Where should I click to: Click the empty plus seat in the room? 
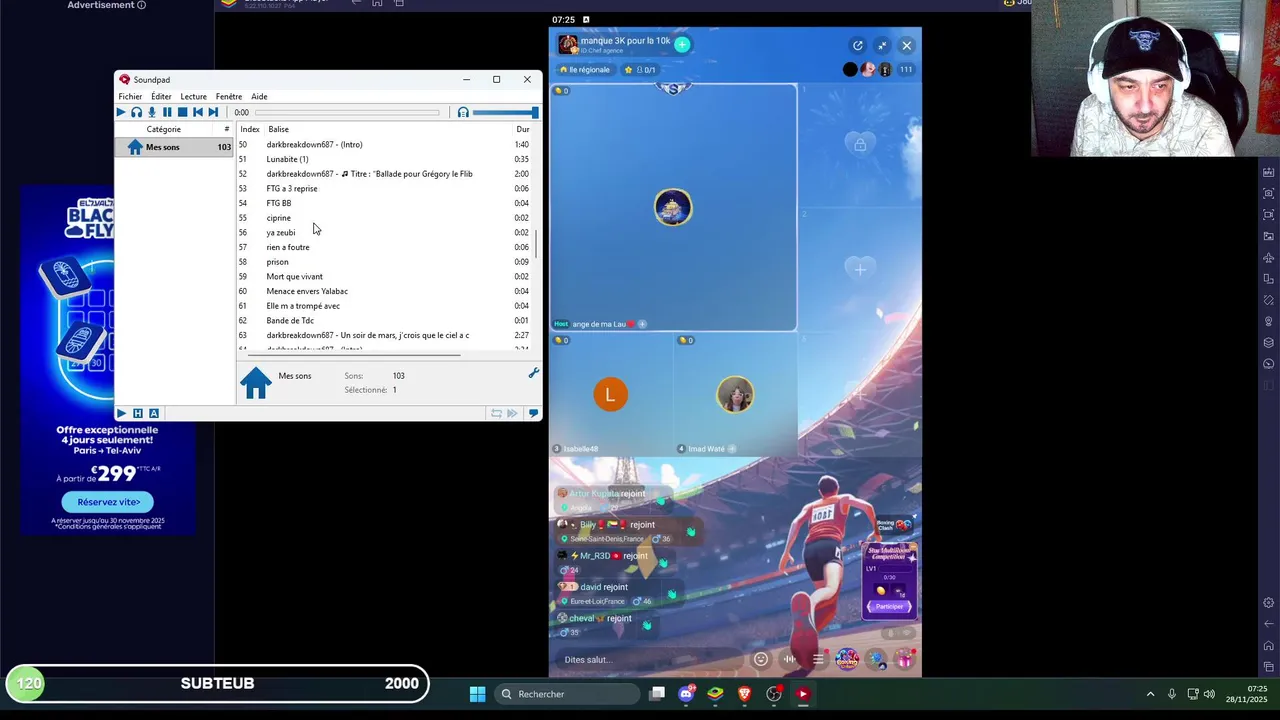point(860,269)
